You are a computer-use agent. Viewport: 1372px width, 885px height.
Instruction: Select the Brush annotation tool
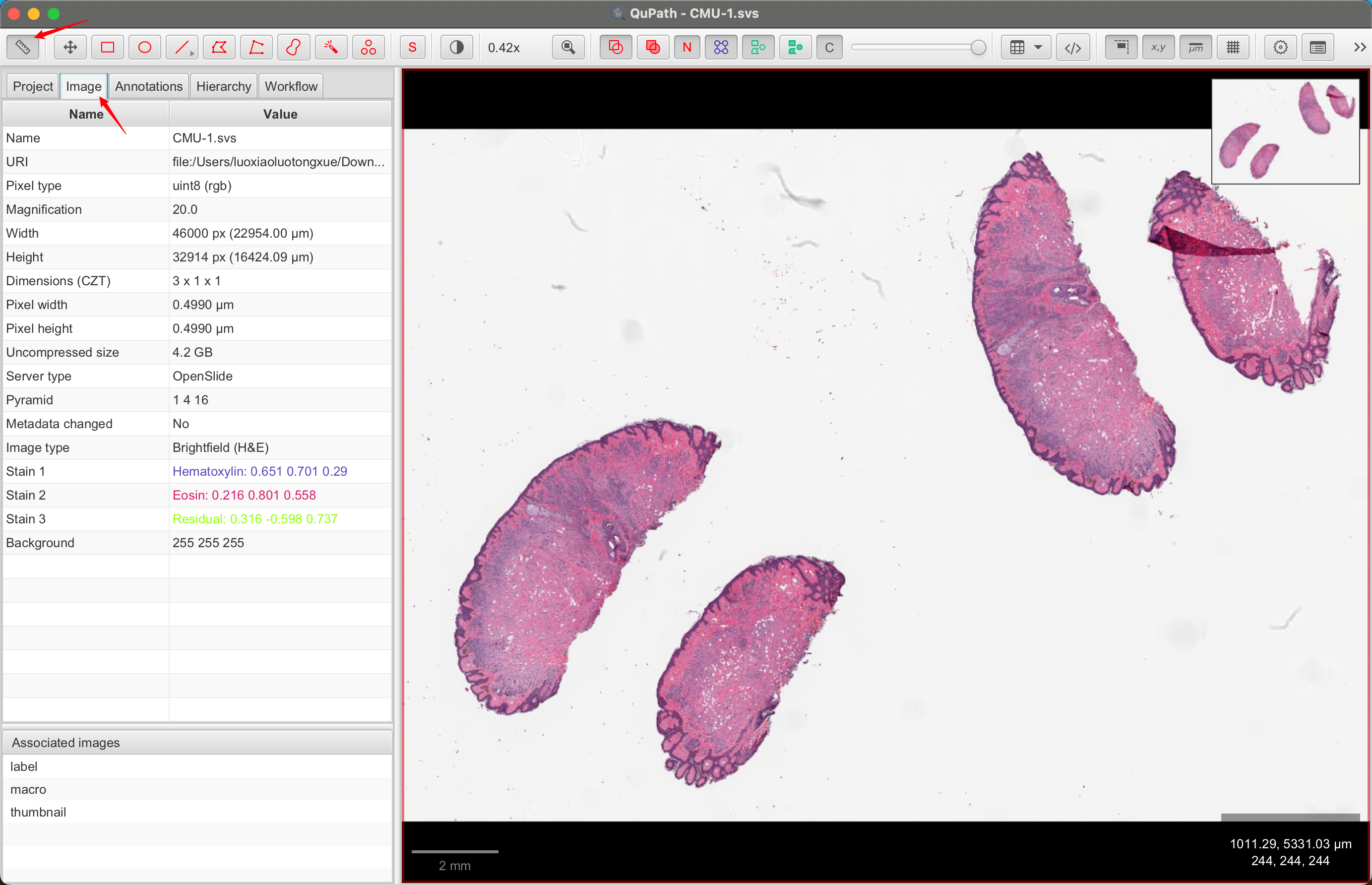pyautogui.click(x=294, y=47)
